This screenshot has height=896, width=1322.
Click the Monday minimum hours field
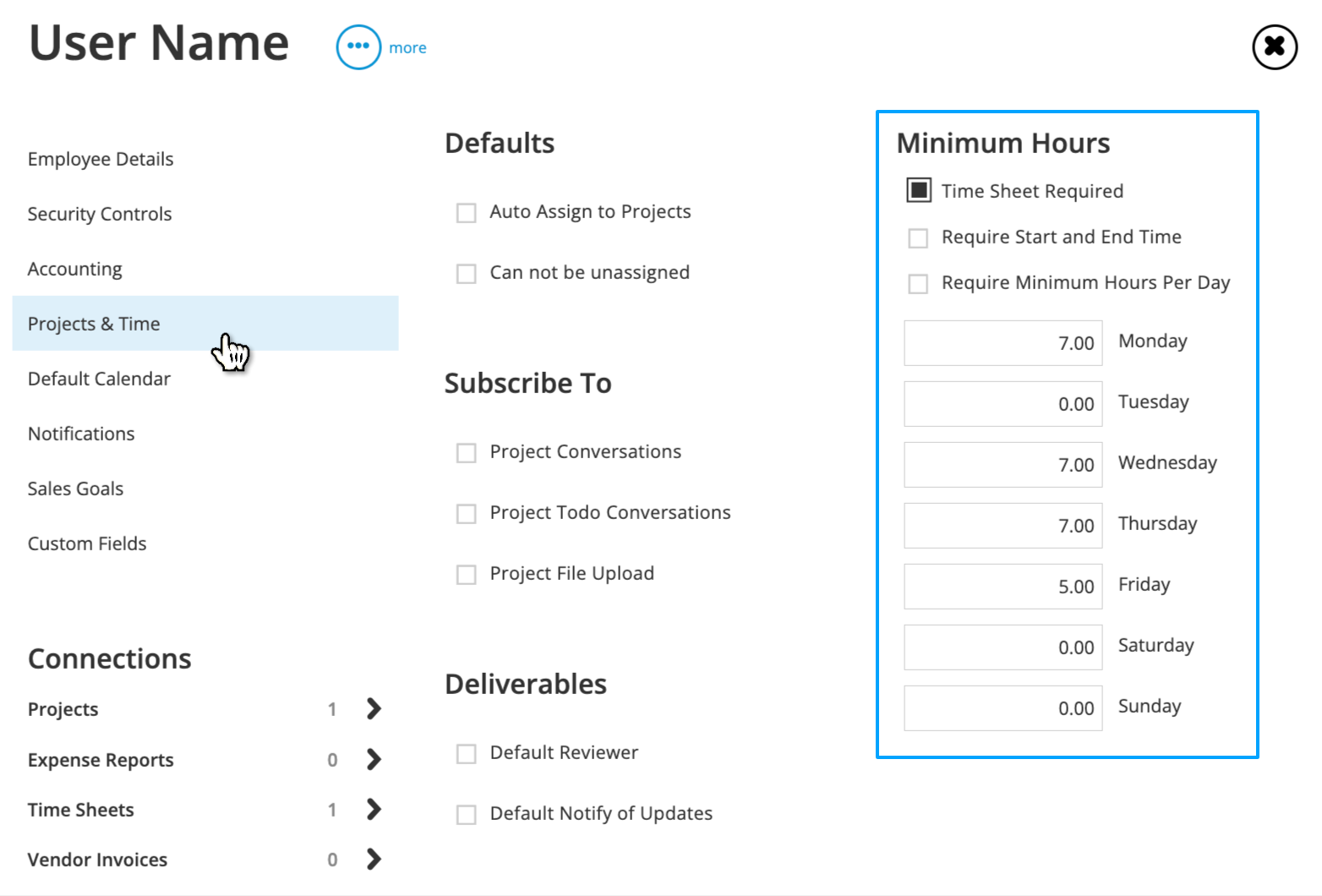1003,343
